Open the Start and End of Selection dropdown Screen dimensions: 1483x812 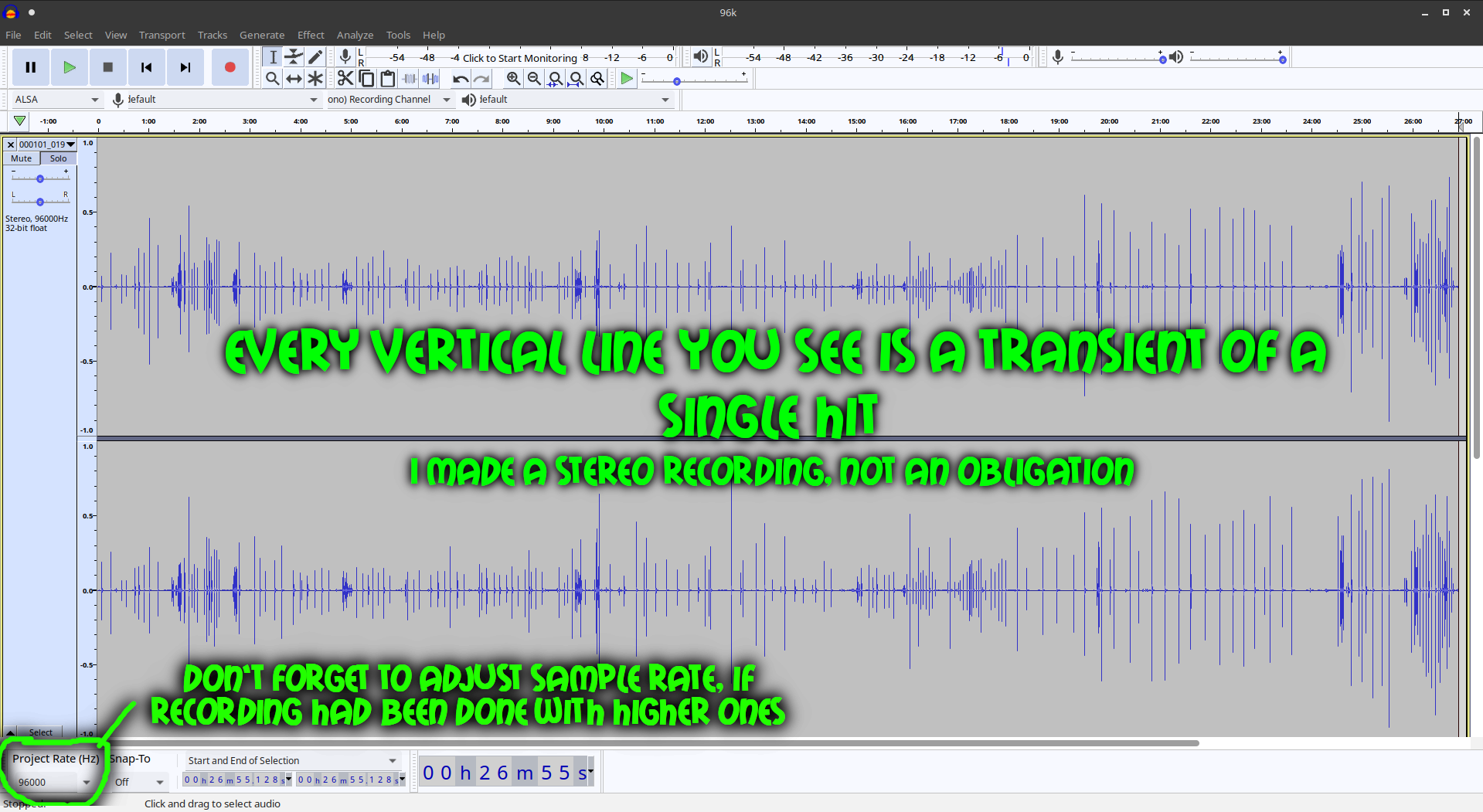click(292, 760)
